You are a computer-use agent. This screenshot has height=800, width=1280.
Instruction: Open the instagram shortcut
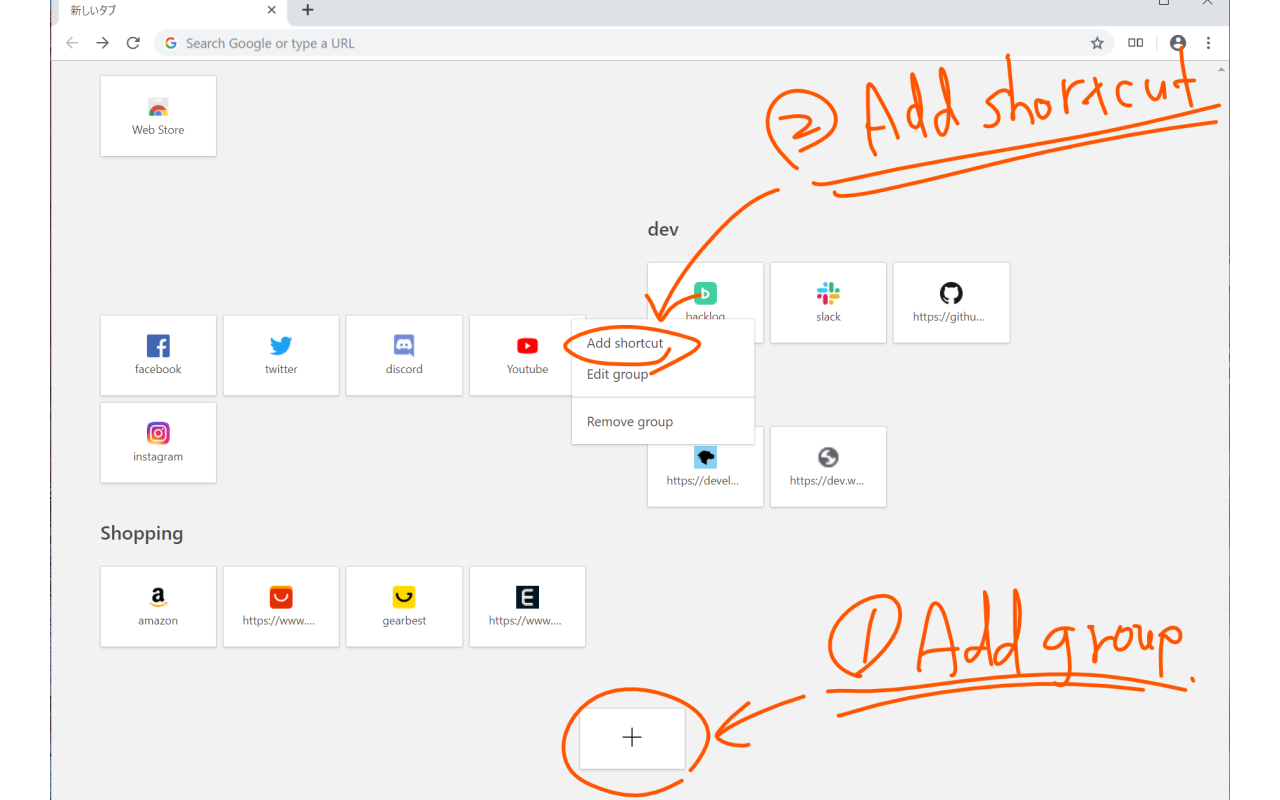(158, 443)
